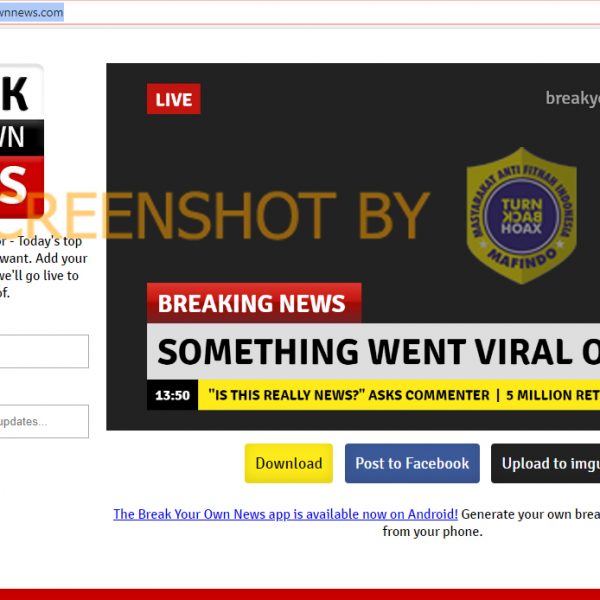This screenshot has width=600, height=600.
Task: Upload the image to imgur
Action: (x=545, y=463)
